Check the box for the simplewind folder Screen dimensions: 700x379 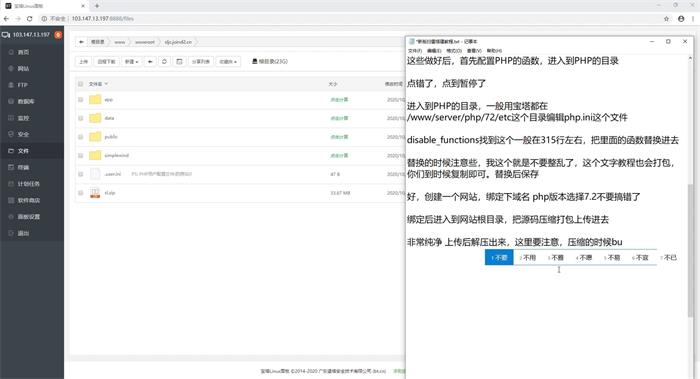coord(81,155)
